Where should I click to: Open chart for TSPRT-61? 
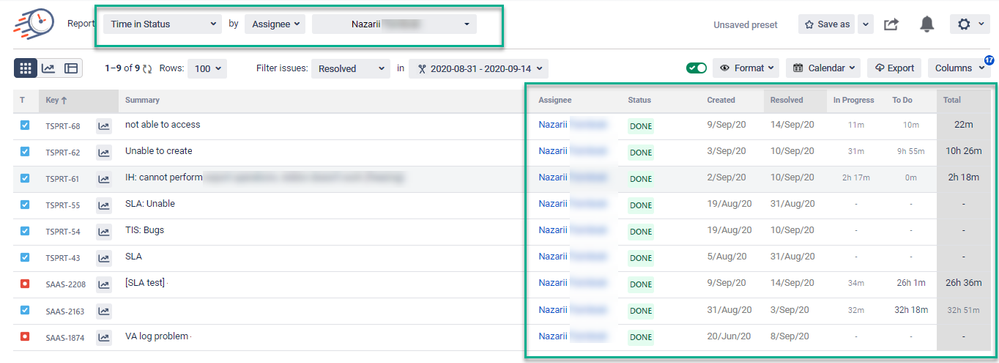click(x=103, y=179)
